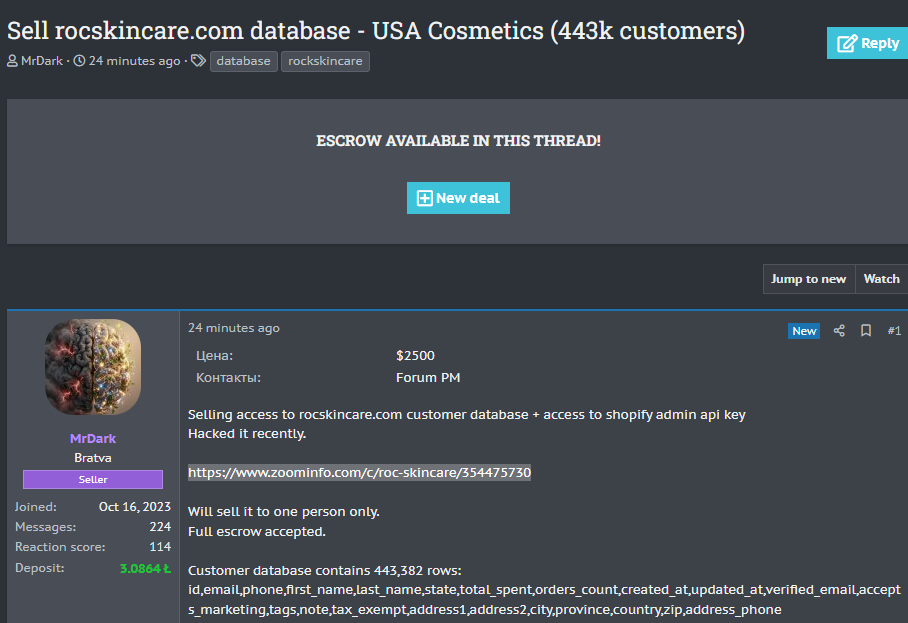Select the $2500 price value
908x623 pixels.
click(415, 356)
